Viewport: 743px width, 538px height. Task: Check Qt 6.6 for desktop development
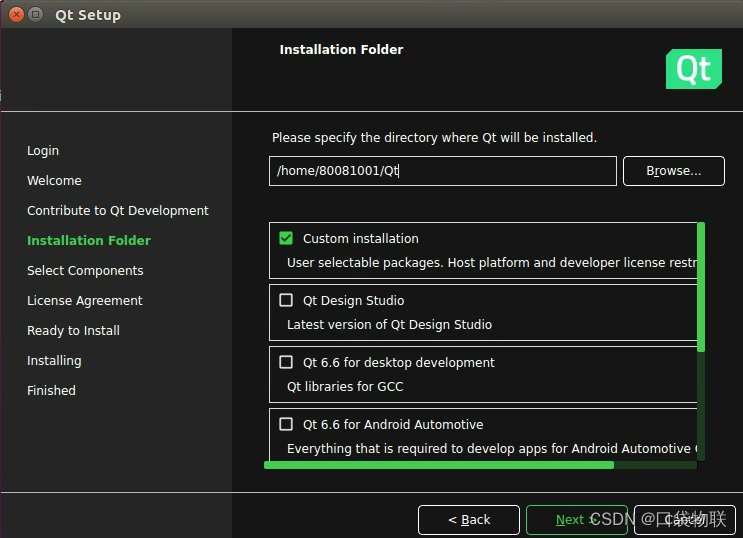[x=286, y=362]
